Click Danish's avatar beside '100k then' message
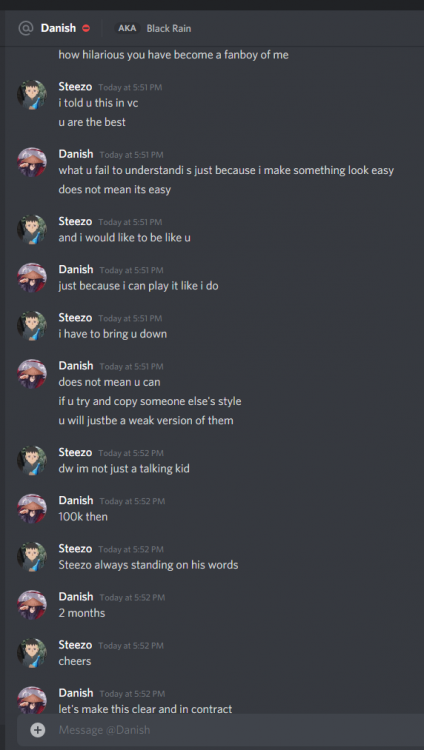The width and height of the screenshot is (424, 750). click(32, 508)
